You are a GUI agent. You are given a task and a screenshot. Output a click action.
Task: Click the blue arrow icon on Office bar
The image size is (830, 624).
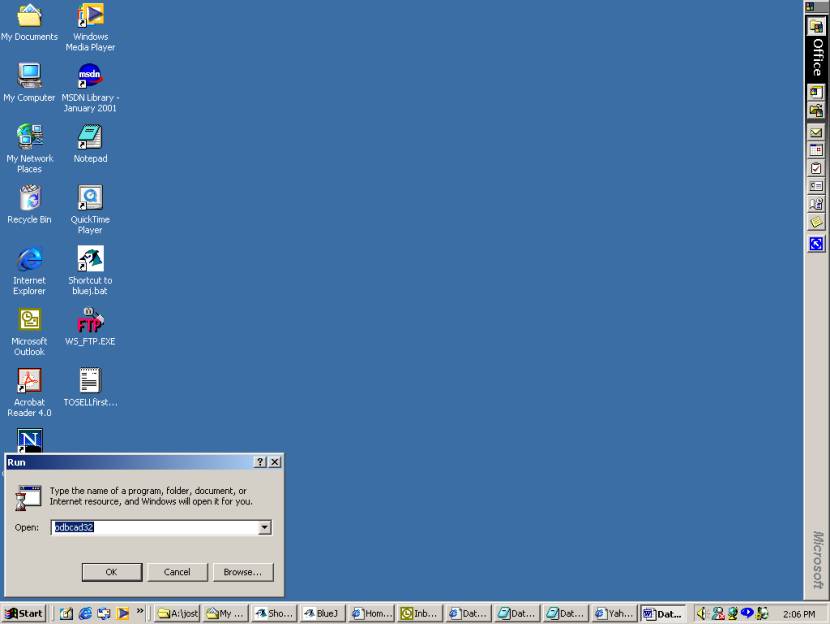[x=816, y=243]
